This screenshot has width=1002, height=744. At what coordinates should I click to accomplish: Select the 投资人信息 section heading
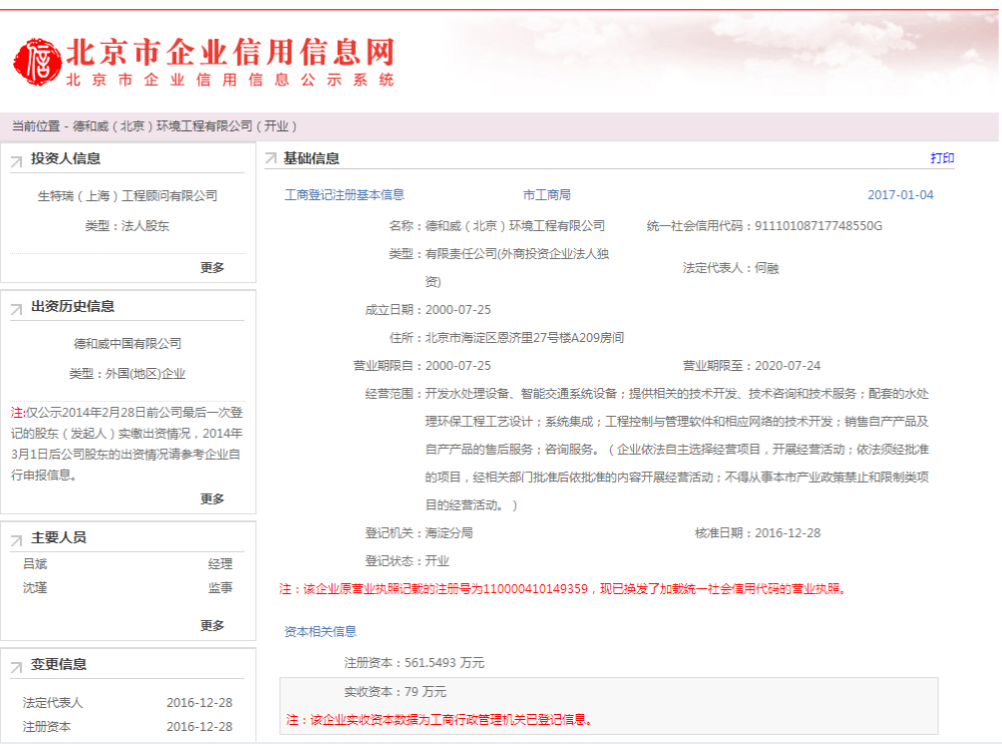point(66,159)
